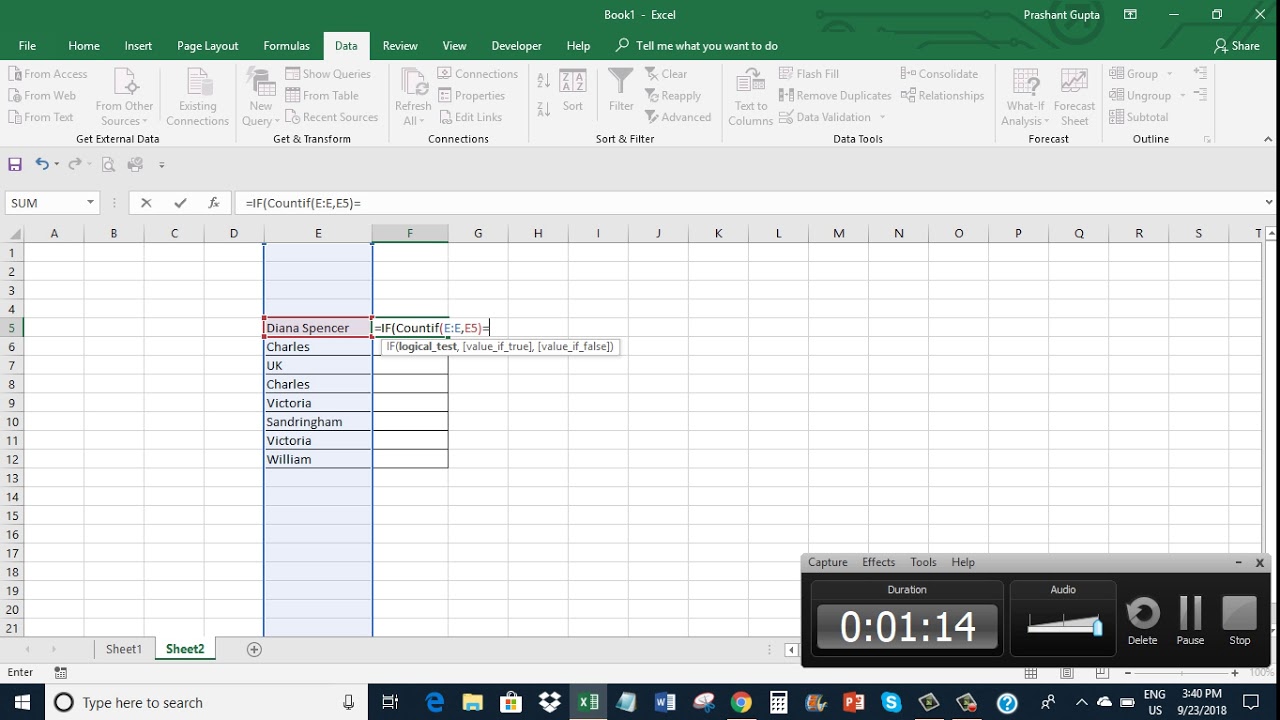The height and width of the screenshot is (720, 1280).
Task: Stop the screen recording
Action: click(1239, 622)
